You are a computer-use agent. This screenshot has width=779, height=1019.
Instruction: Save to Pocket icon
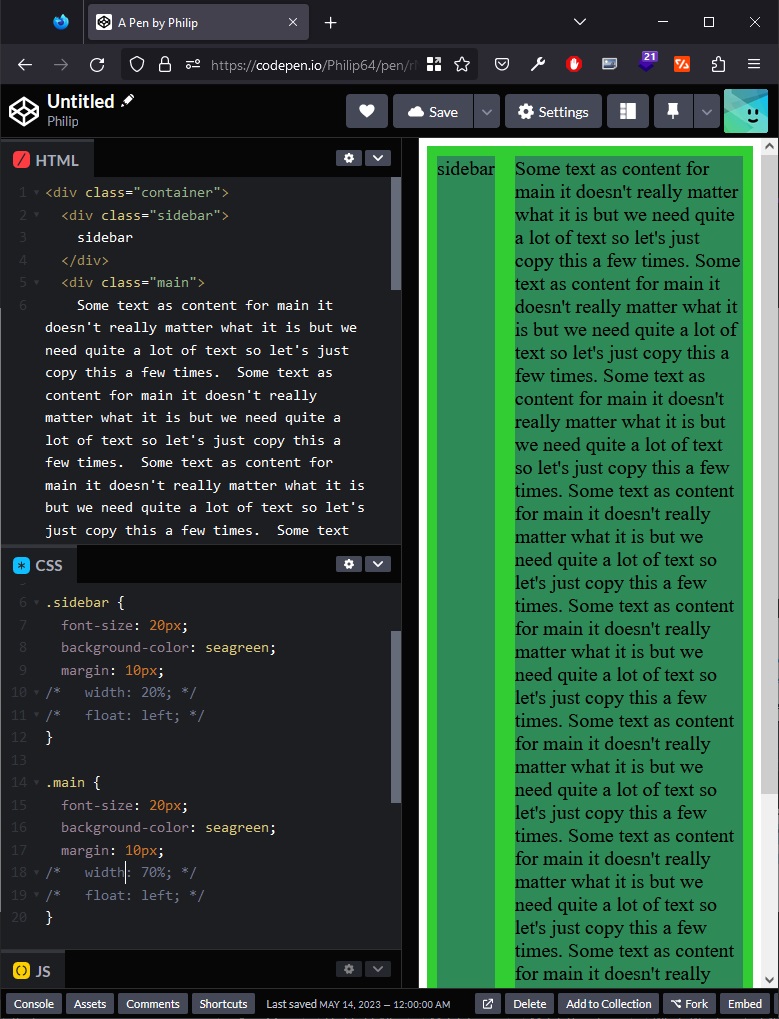[x=502, y=64]
